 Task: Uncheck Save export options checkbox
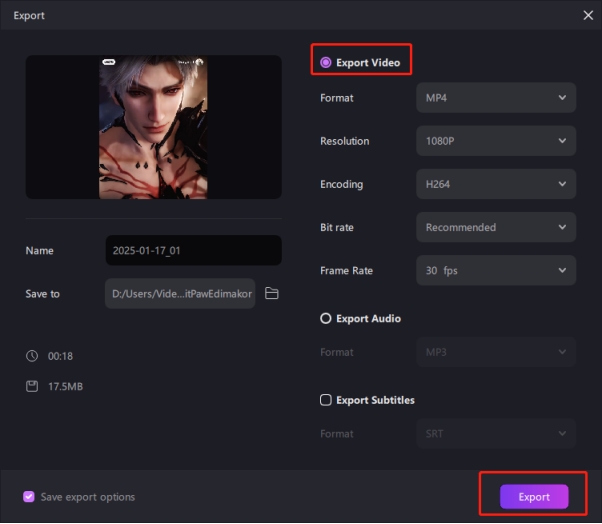(x=29, y=497)
